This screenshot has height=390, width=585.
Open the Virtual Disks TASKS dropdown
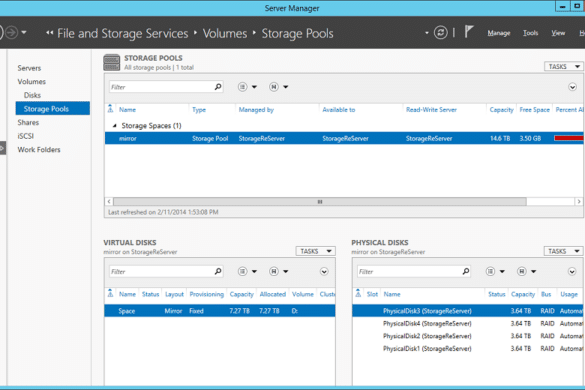coord(316,251)
